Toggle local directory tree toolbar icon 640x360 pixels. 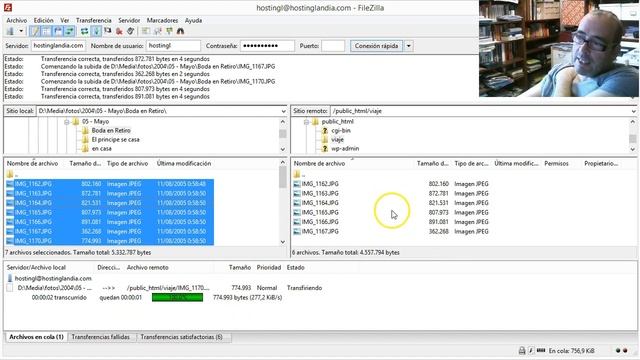click(46, 31)
